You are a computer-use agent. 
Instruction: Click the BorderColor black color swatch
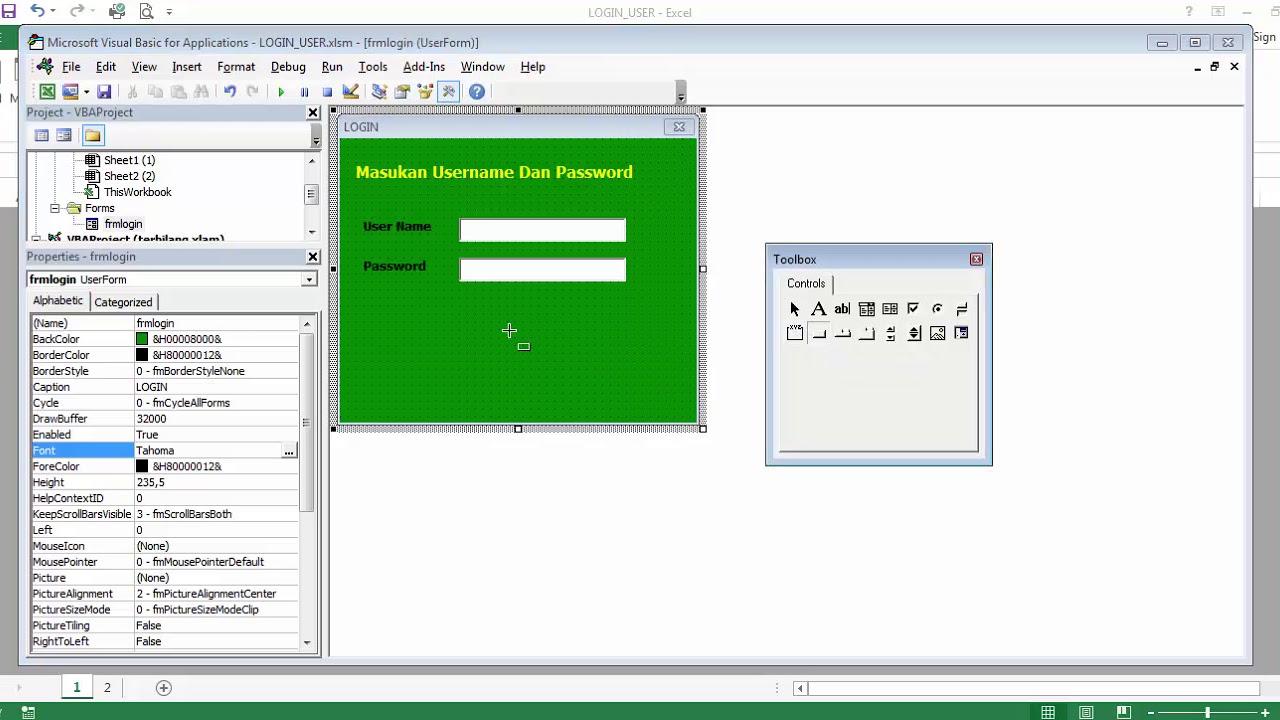point(142,355)
